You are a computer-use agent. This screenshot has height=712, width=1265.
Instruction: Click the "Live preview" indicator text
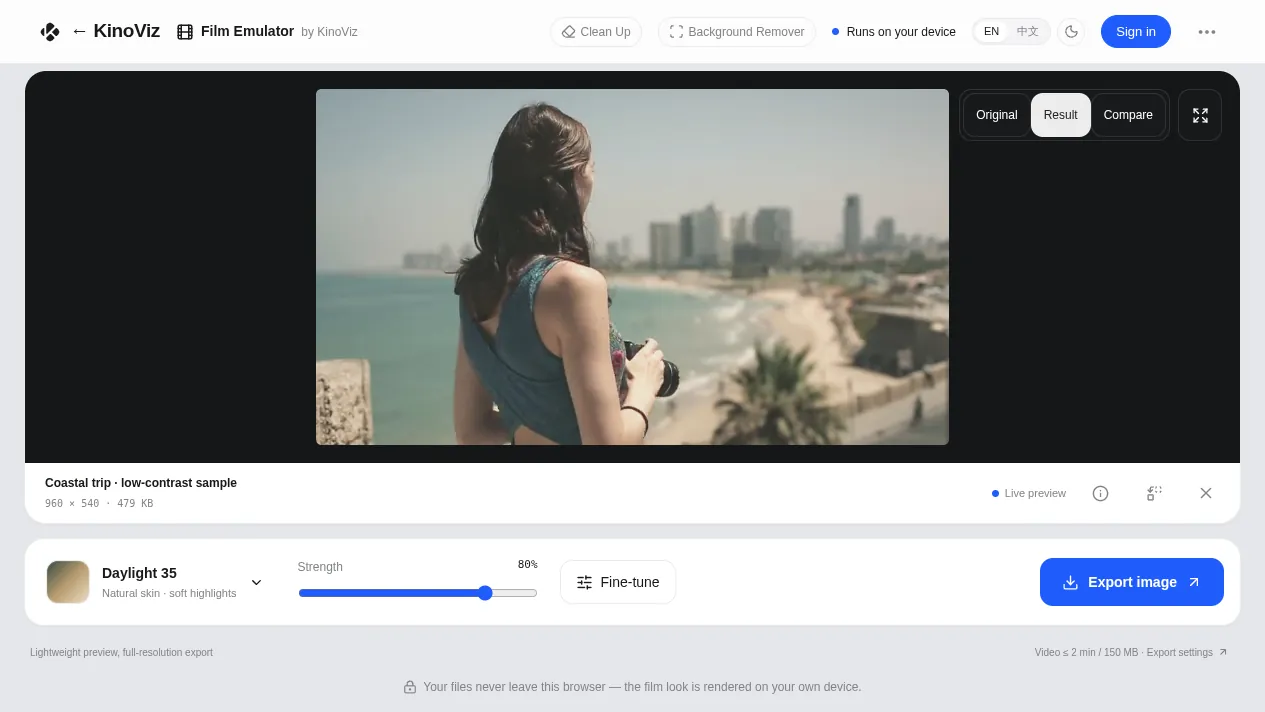[1035, 493]
